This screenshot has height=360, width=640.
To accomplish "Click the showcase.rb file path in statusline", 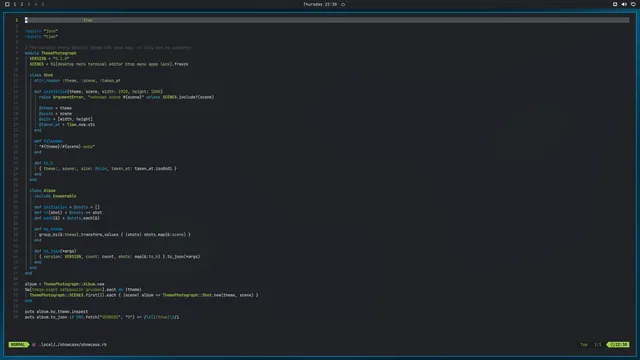I will pos(73,344).
